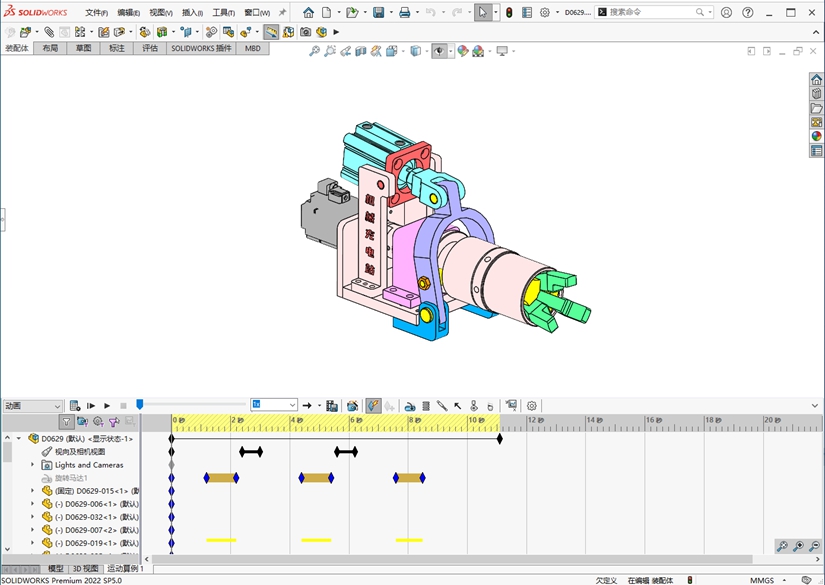The image size is (825, 585).
Task: Open the 工具 menu
Action: [x=223, y=13]
